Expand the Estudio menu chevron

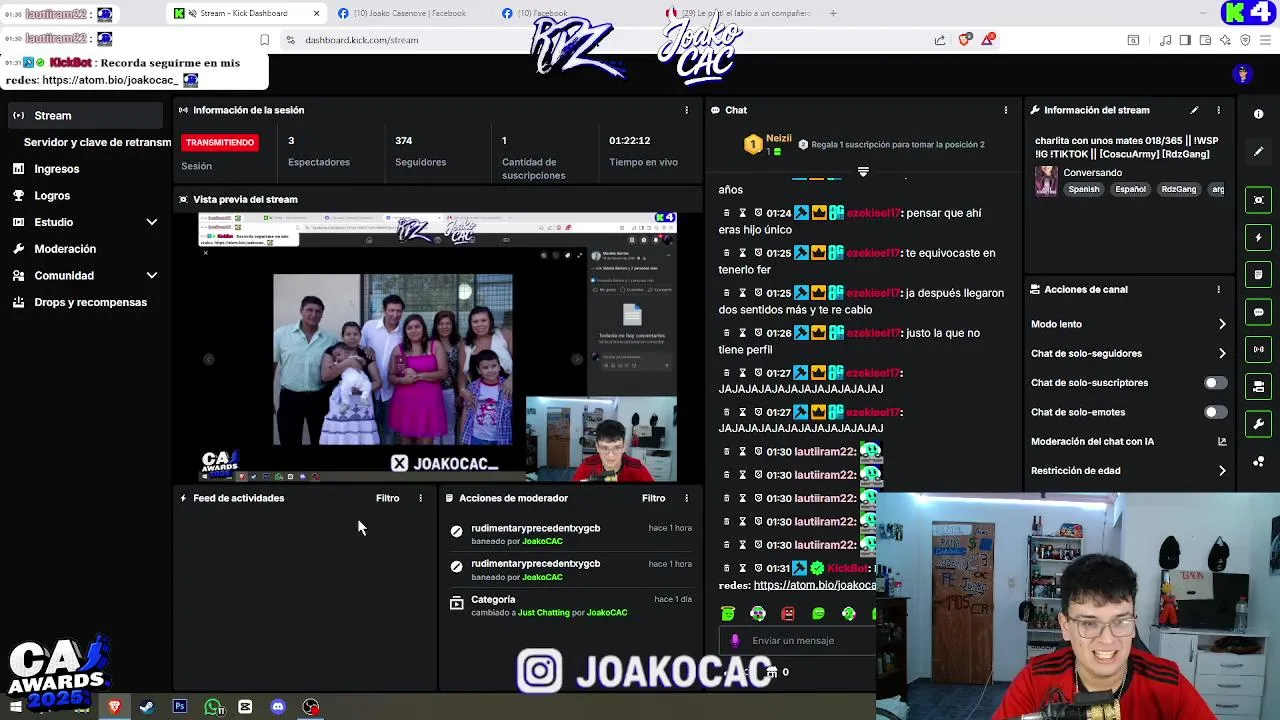coord(152,222)
